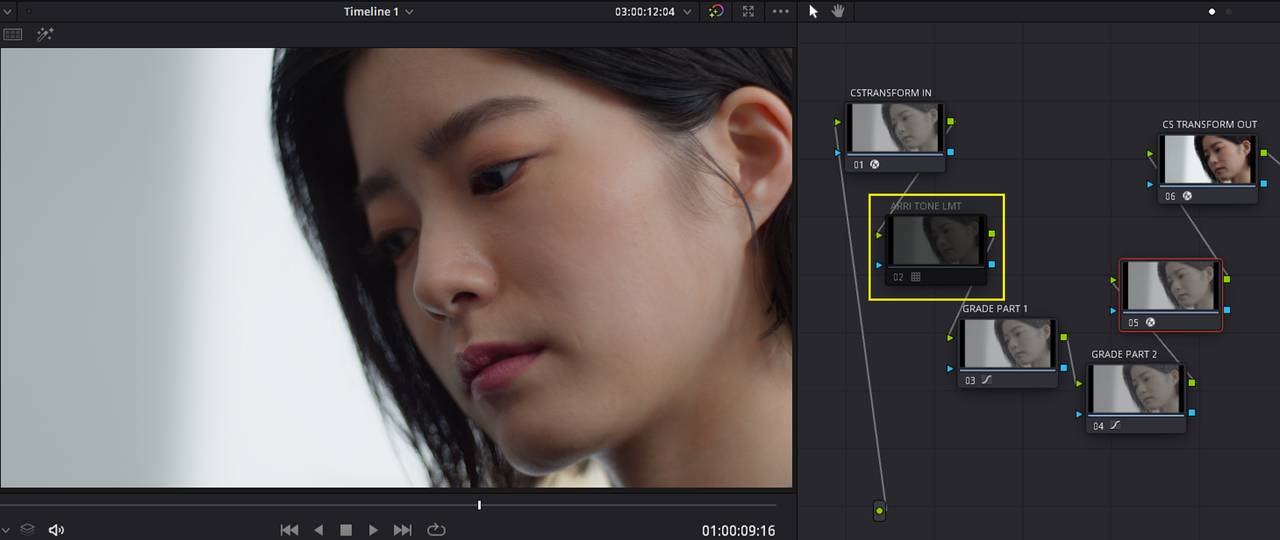
Task: Toggle the image wipe grid icon
Action: 12,35
